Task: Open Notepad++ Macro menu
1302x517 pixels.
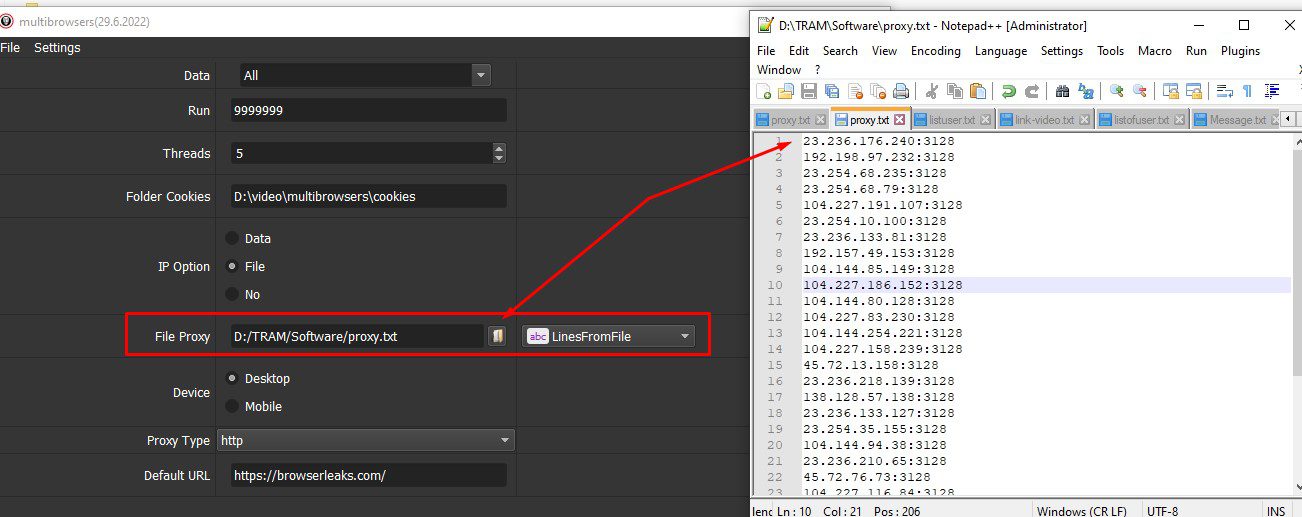Action: (1155, 50)
